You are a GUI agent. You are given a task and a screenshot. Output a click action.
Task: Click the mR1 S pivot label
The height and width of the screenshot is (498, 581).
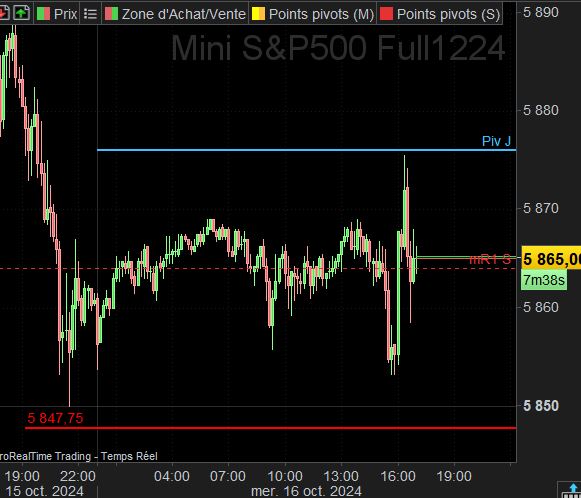(490, 259)
